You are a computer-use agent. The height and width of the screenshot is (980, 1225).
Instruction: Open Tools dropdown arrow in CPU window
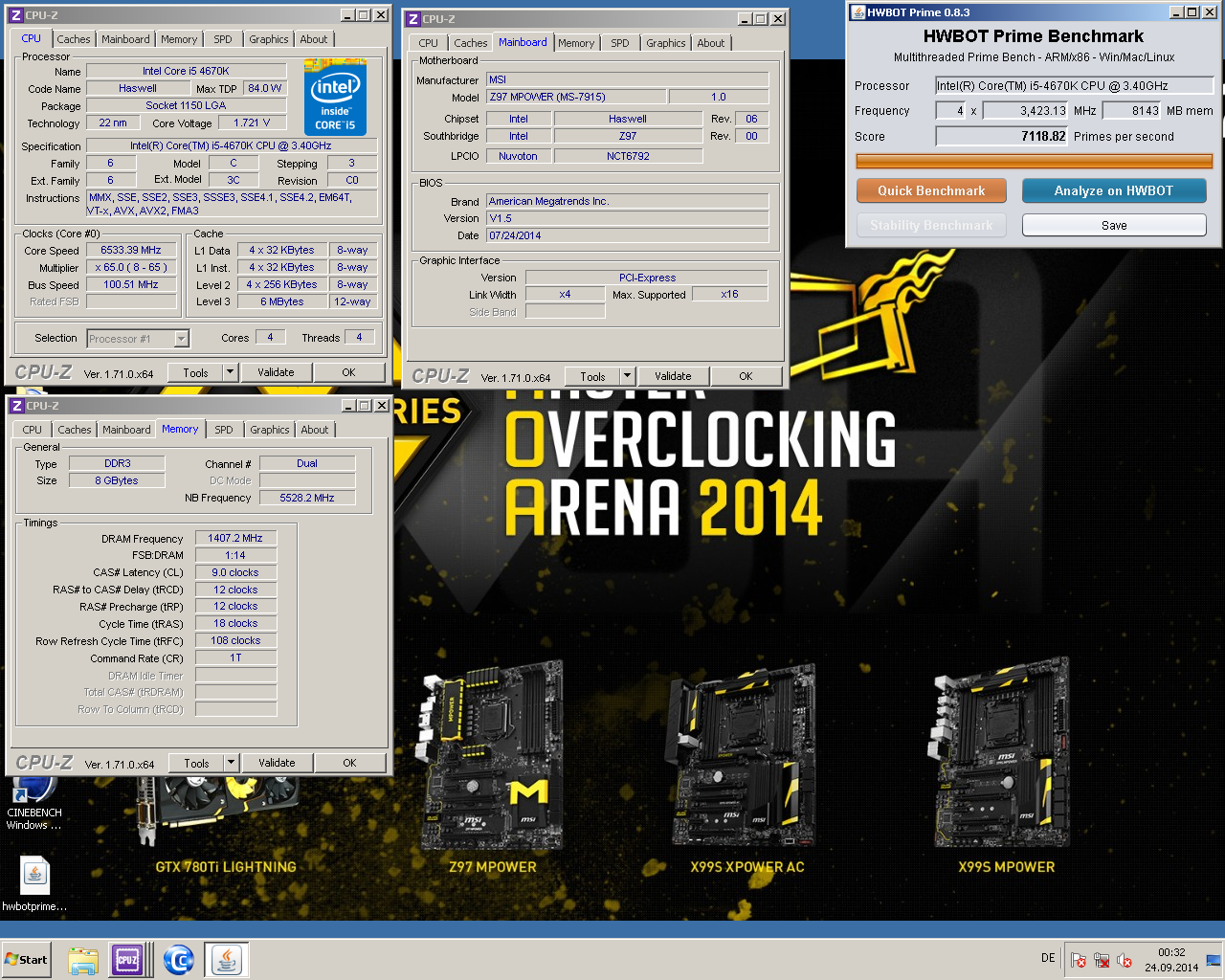[x=230, y=372]
